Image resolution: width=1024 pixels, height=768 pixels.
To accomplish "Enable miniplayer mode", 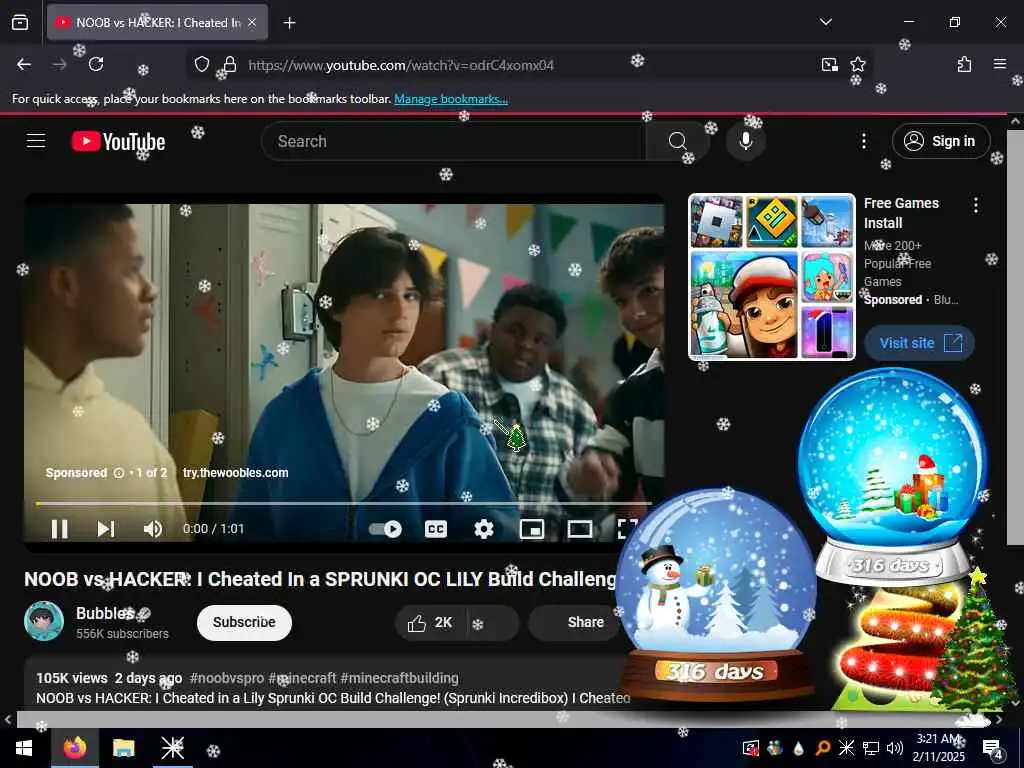I will click(x=532, y=528).
